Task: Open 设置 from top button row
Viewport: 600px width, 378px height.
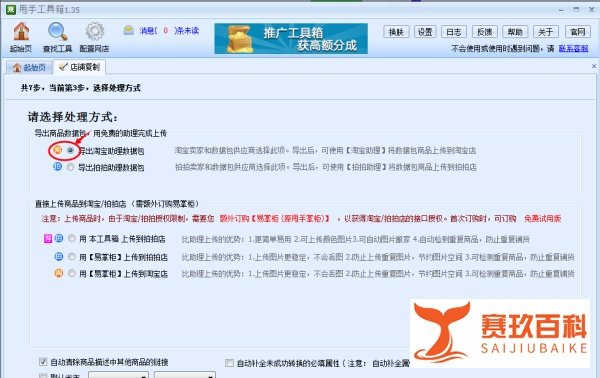Action: [425, 32]
